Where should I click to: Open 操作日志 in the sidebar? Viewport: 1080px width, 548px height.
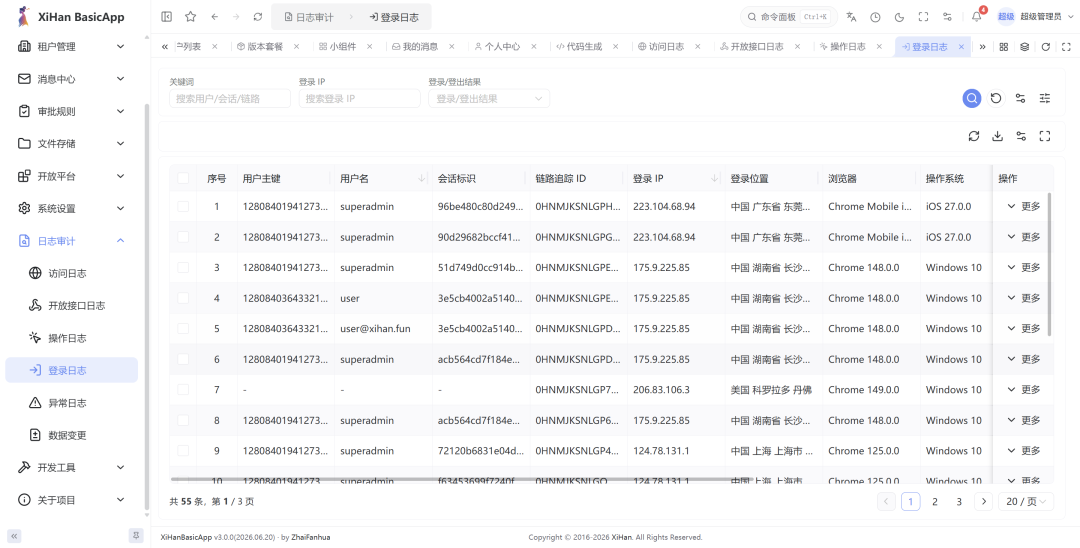pos(72,337)
